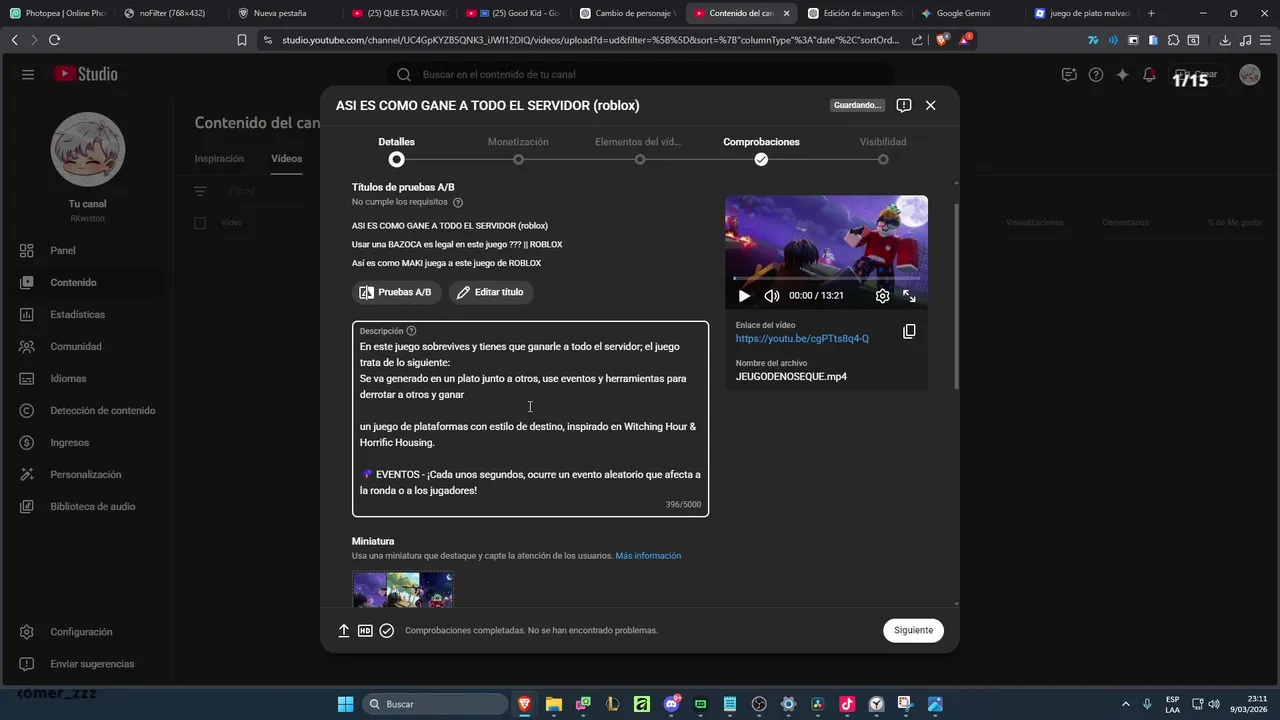Toggle the select-all videos checkbox
The image size is (1280, 720).
click(200, 223)
